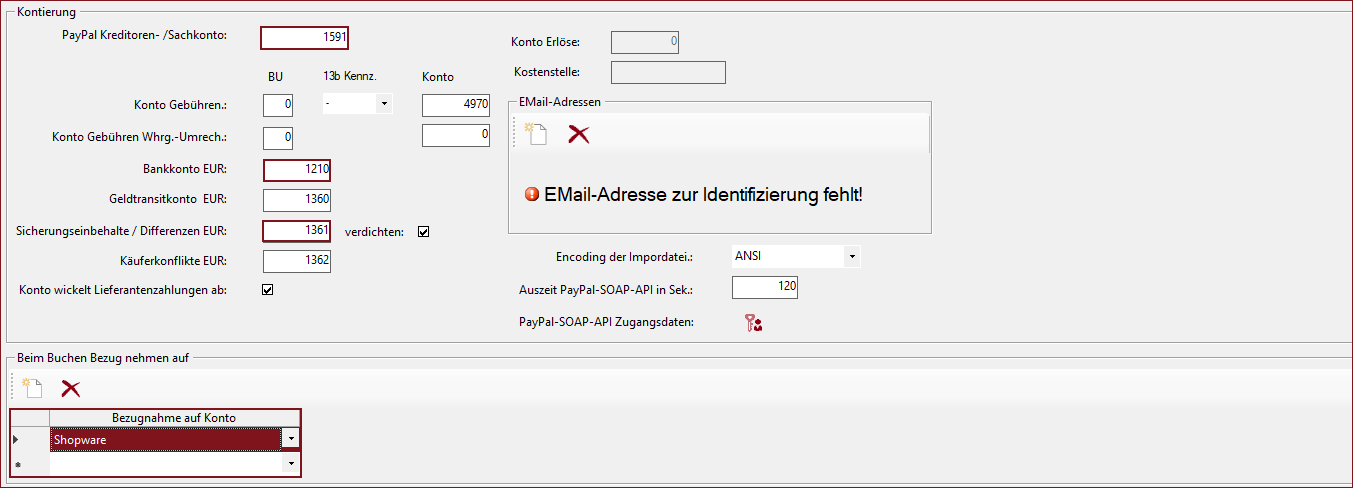Focus the Bankkonto EUR field
Screen dimensions: 1353x488
[296, 170]
